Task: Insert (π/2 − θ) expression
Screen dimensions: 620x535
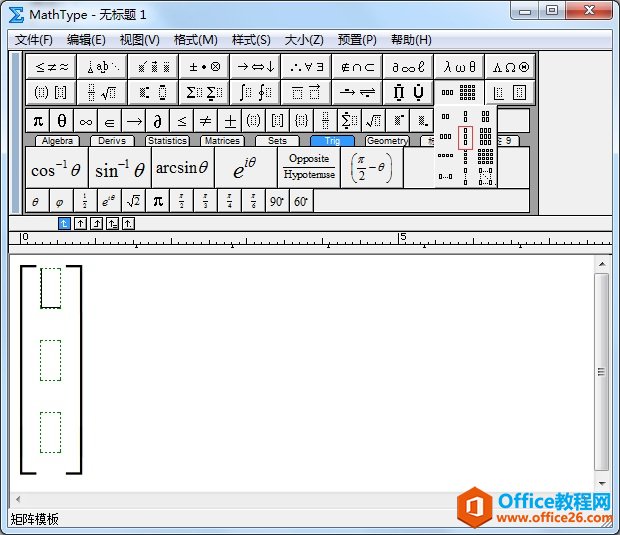Action: point(372,168)
